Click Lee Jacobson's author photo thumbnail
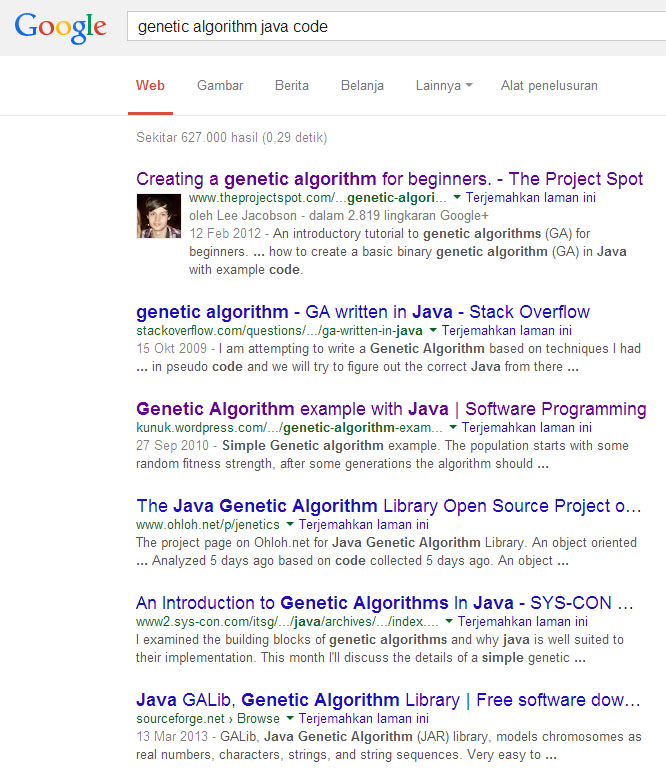The image size is (666, 774). pyautogui.click(x=158, y=217)
